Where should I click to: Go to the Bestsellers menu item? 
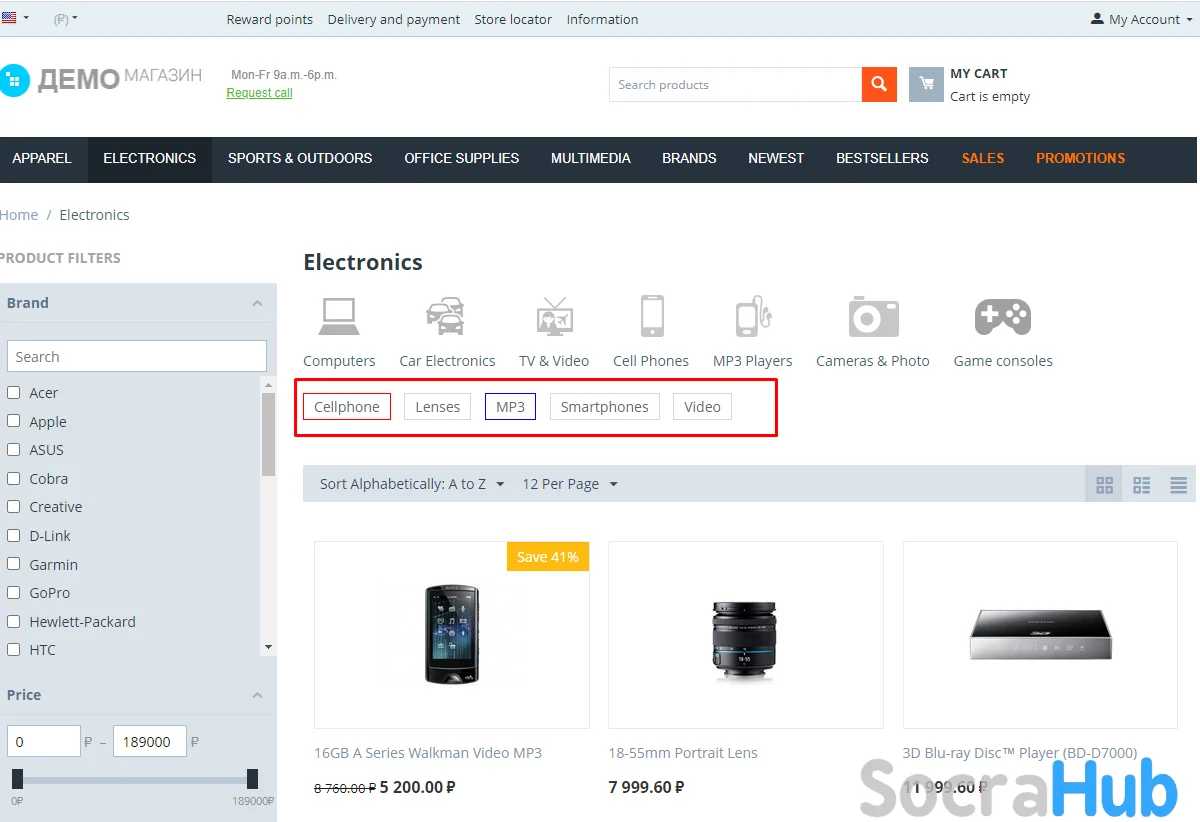tap(882, 158)
